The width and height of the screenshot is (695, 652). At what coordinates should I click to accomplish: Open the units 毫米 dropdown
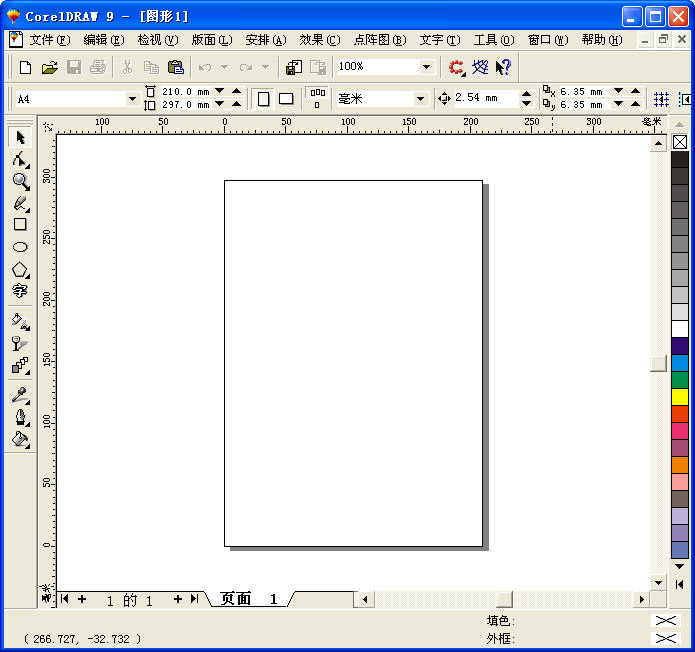[420, 99]
